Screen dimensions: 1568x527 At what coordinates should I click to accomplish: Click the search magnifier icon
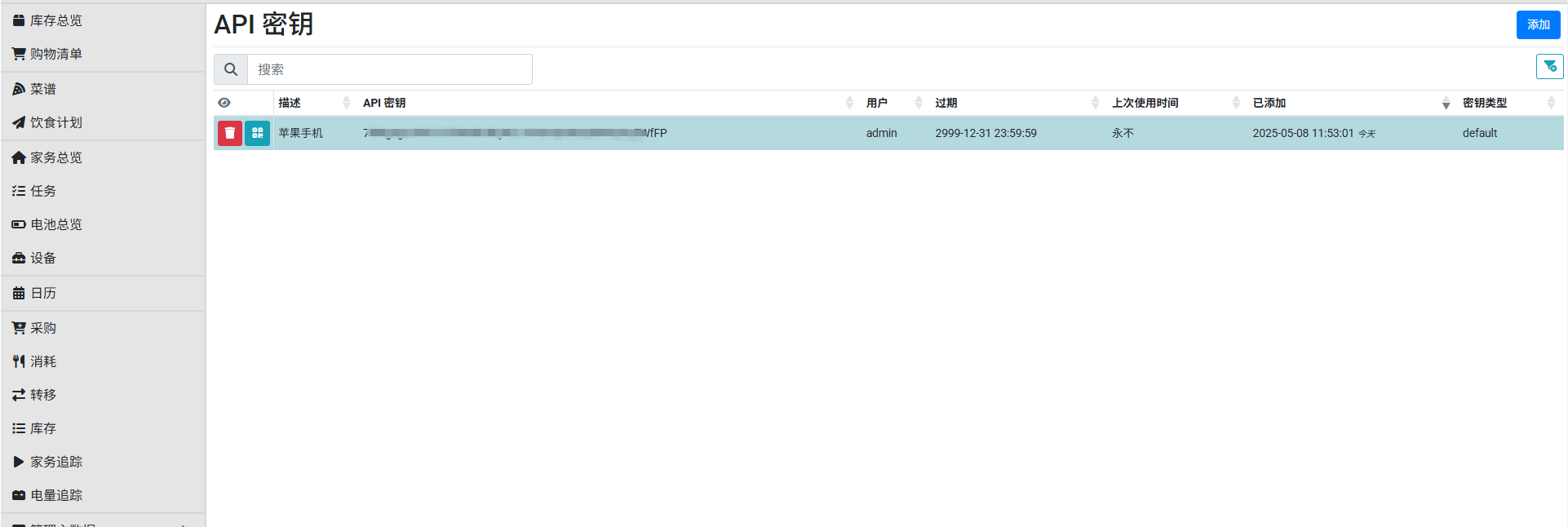coord(231,69)
